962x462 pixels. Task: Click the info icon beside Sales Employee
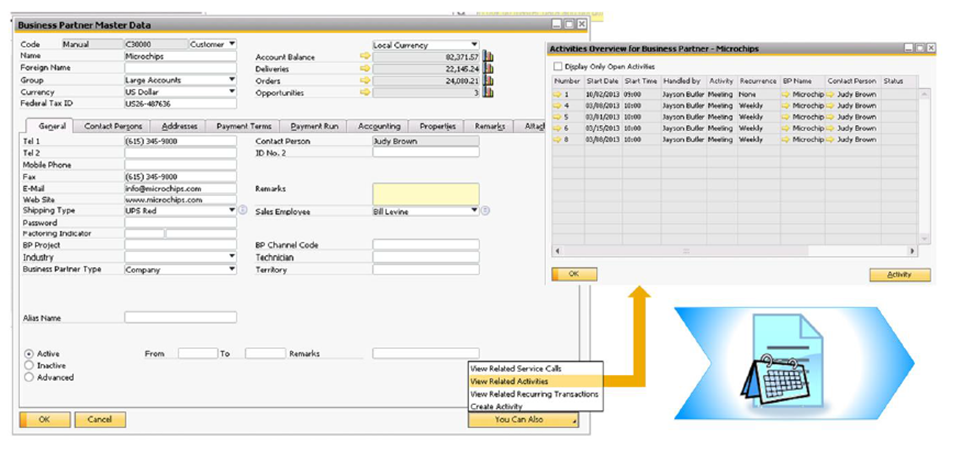[x=485, y=210]
